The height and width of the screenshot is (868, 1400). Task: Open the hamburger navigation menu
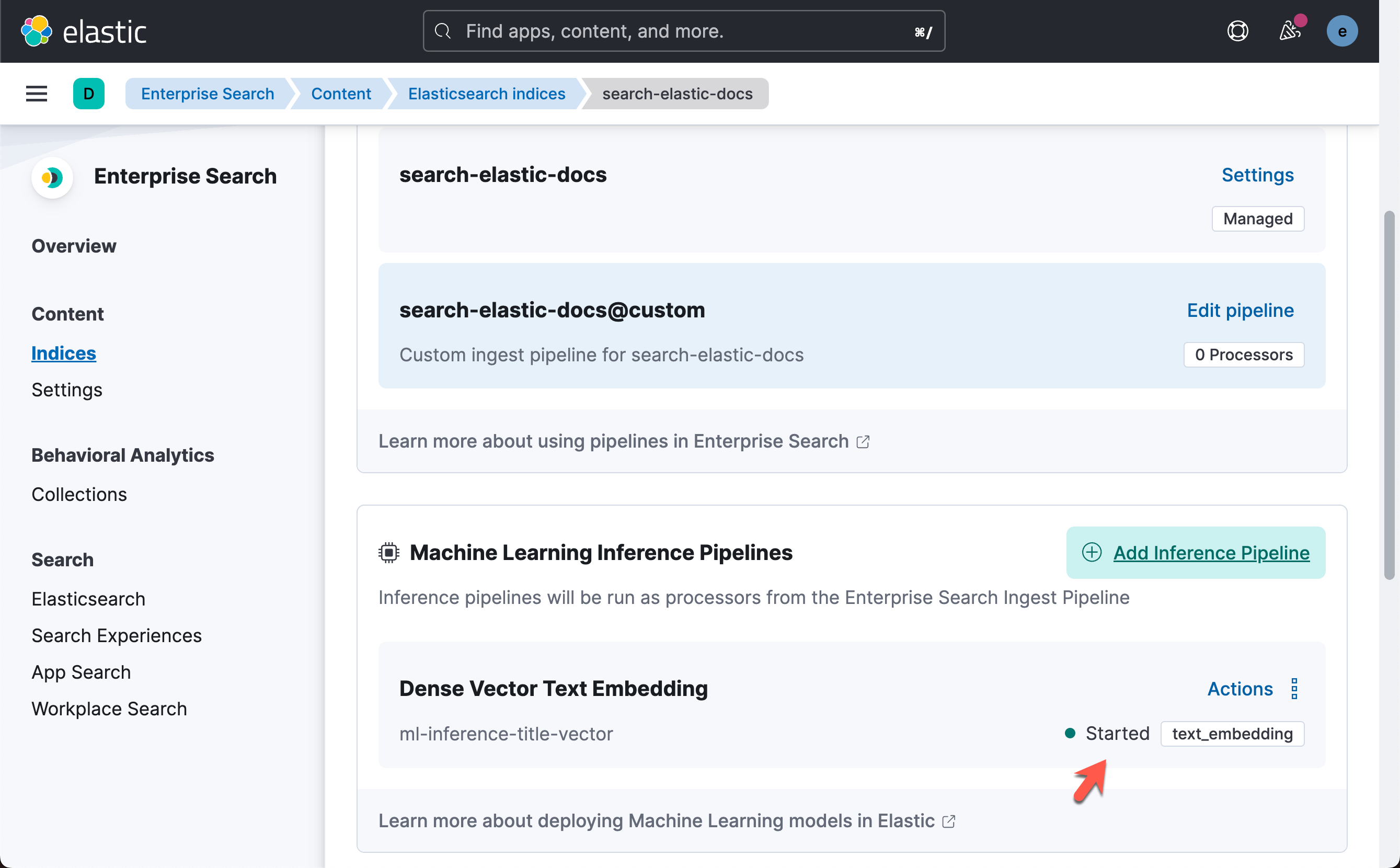coord(36,94)
